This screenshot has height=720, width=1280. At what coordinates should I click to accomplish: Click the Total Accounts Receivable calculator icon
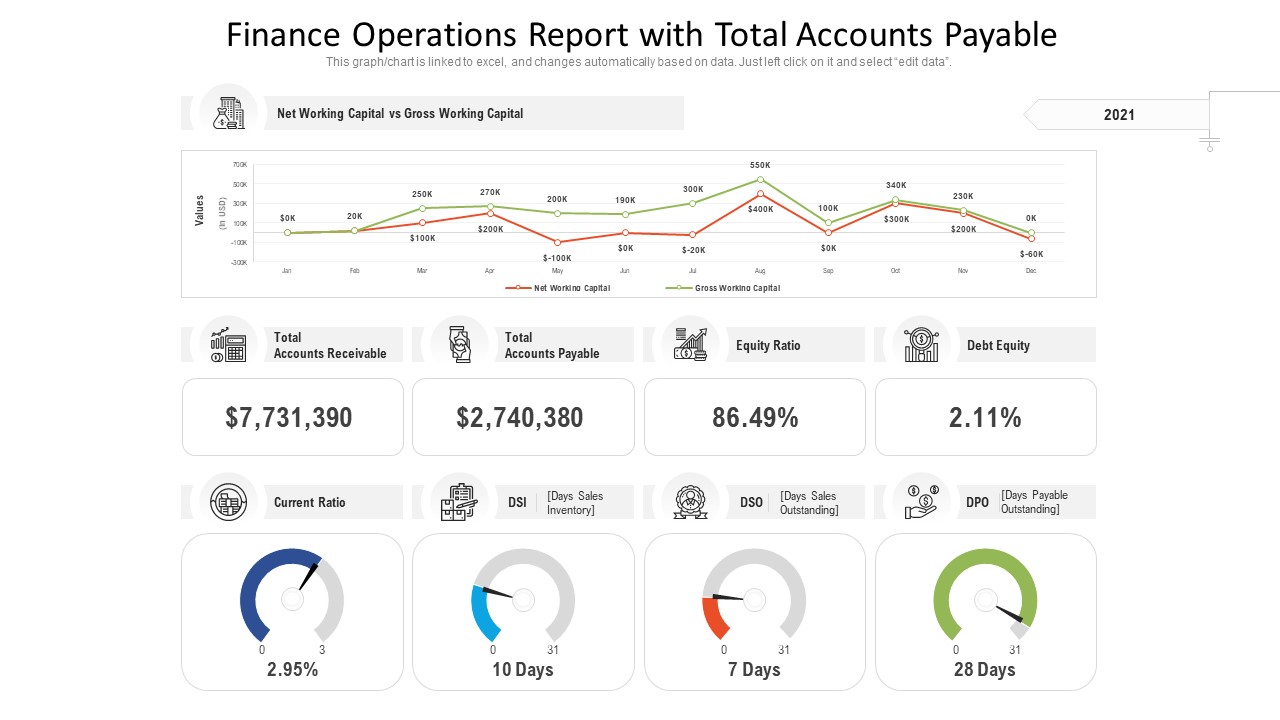(228, 345)
